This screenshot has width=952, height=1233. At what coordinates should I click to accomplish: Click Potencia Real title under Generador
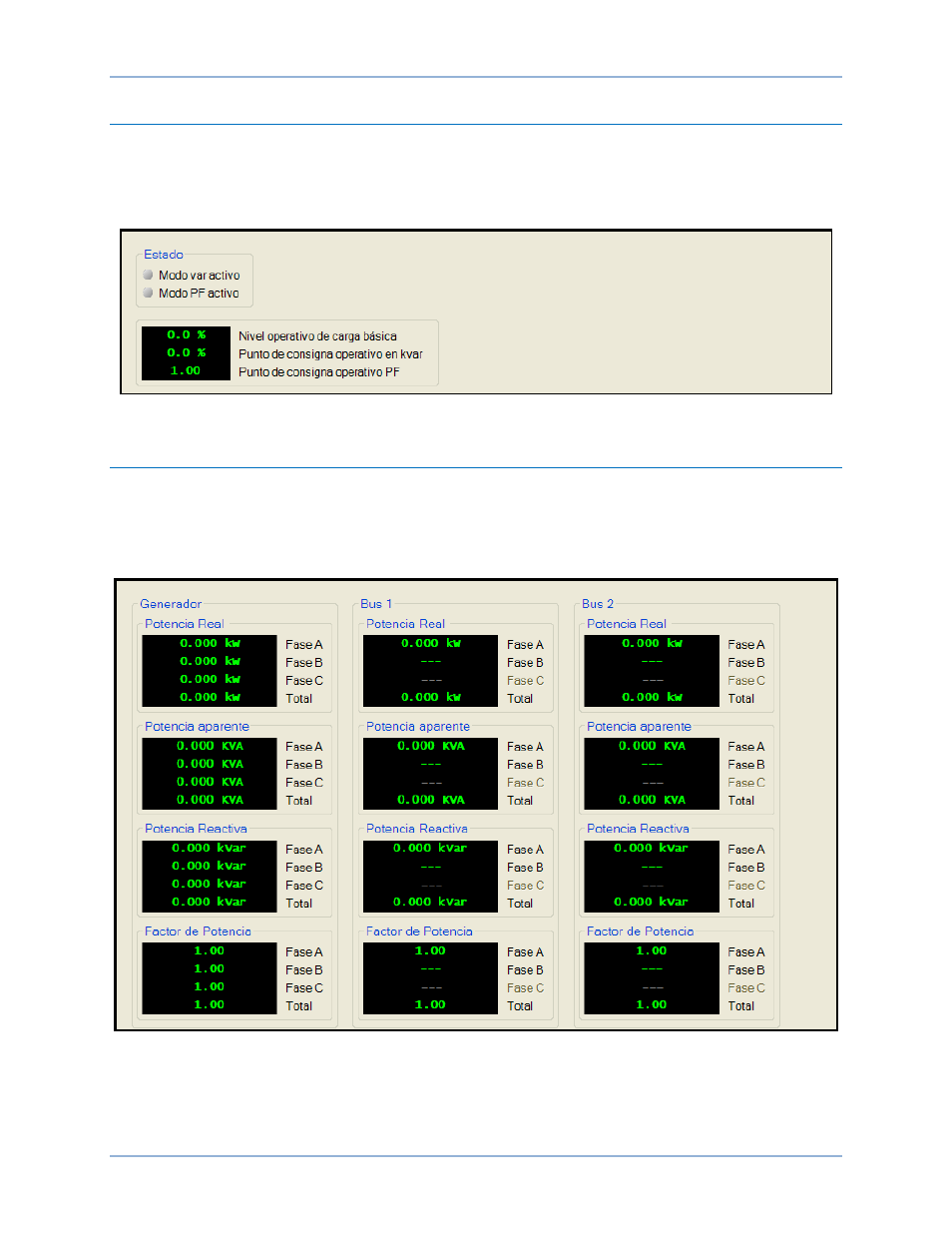(185, 624)
